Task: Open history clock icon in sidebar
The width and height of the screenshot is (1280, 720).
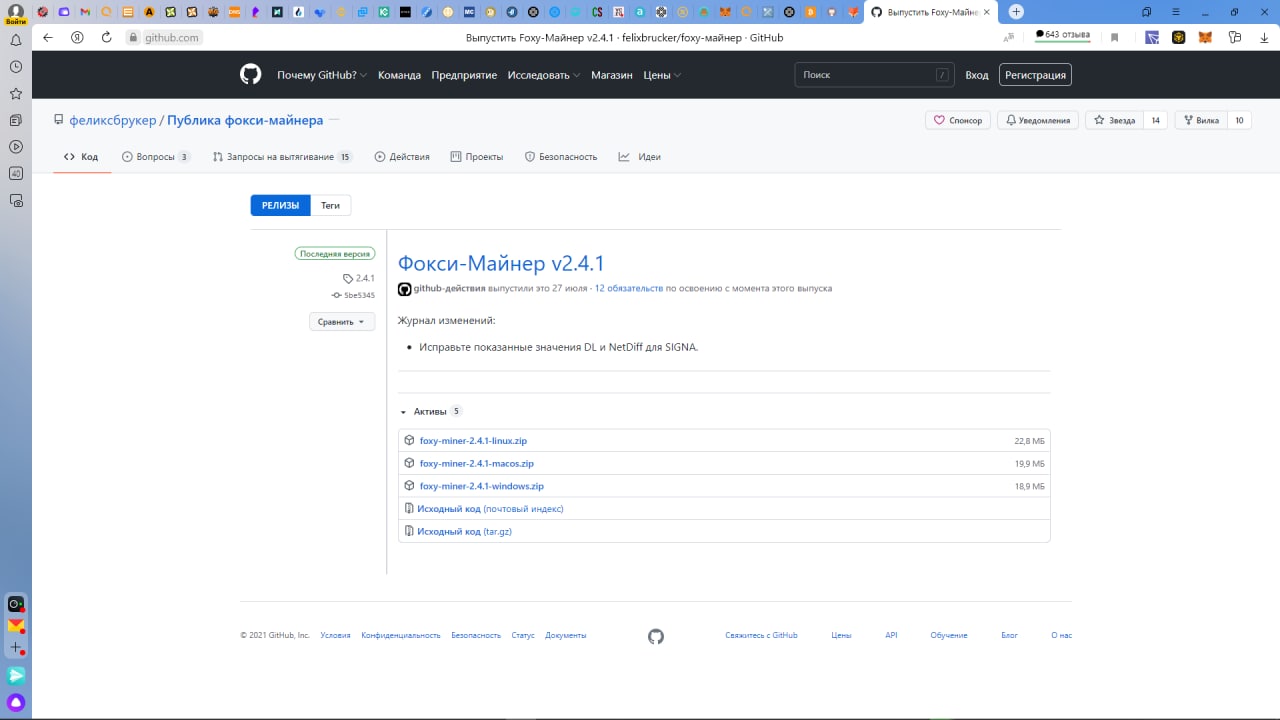Action: coord(16,67)
